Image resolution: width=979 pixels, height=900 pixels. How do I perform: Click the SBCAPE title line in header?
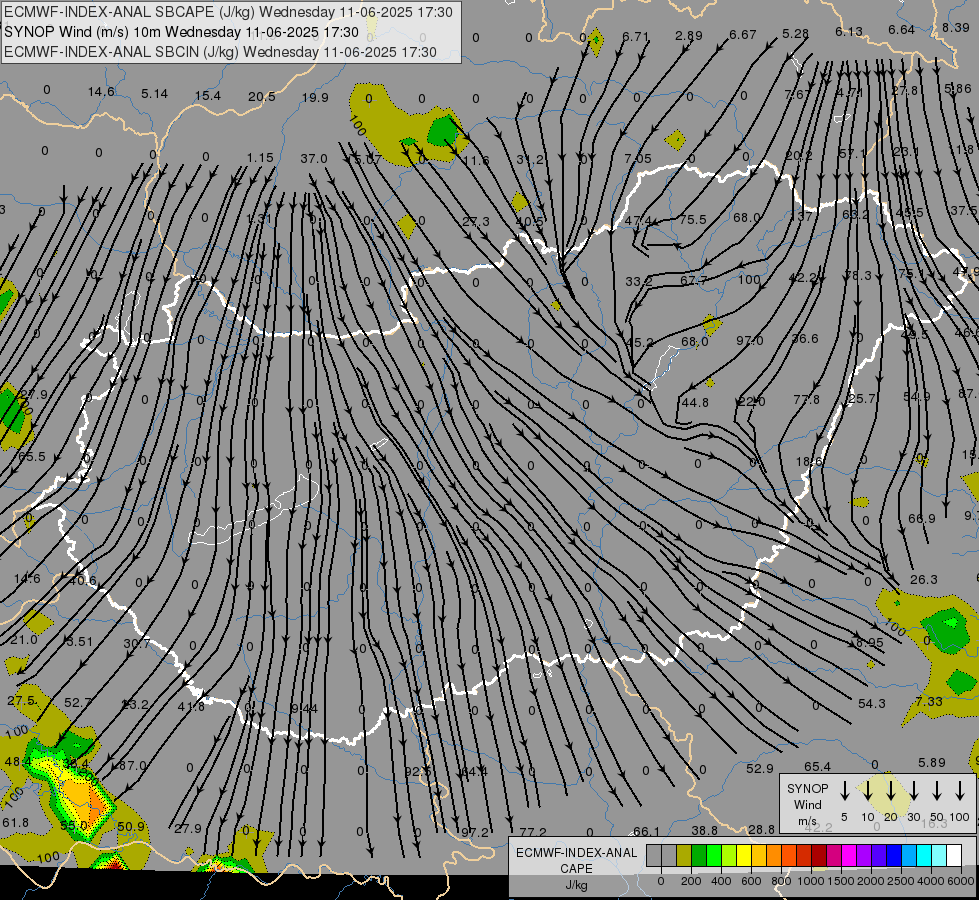tap(228, 12)
